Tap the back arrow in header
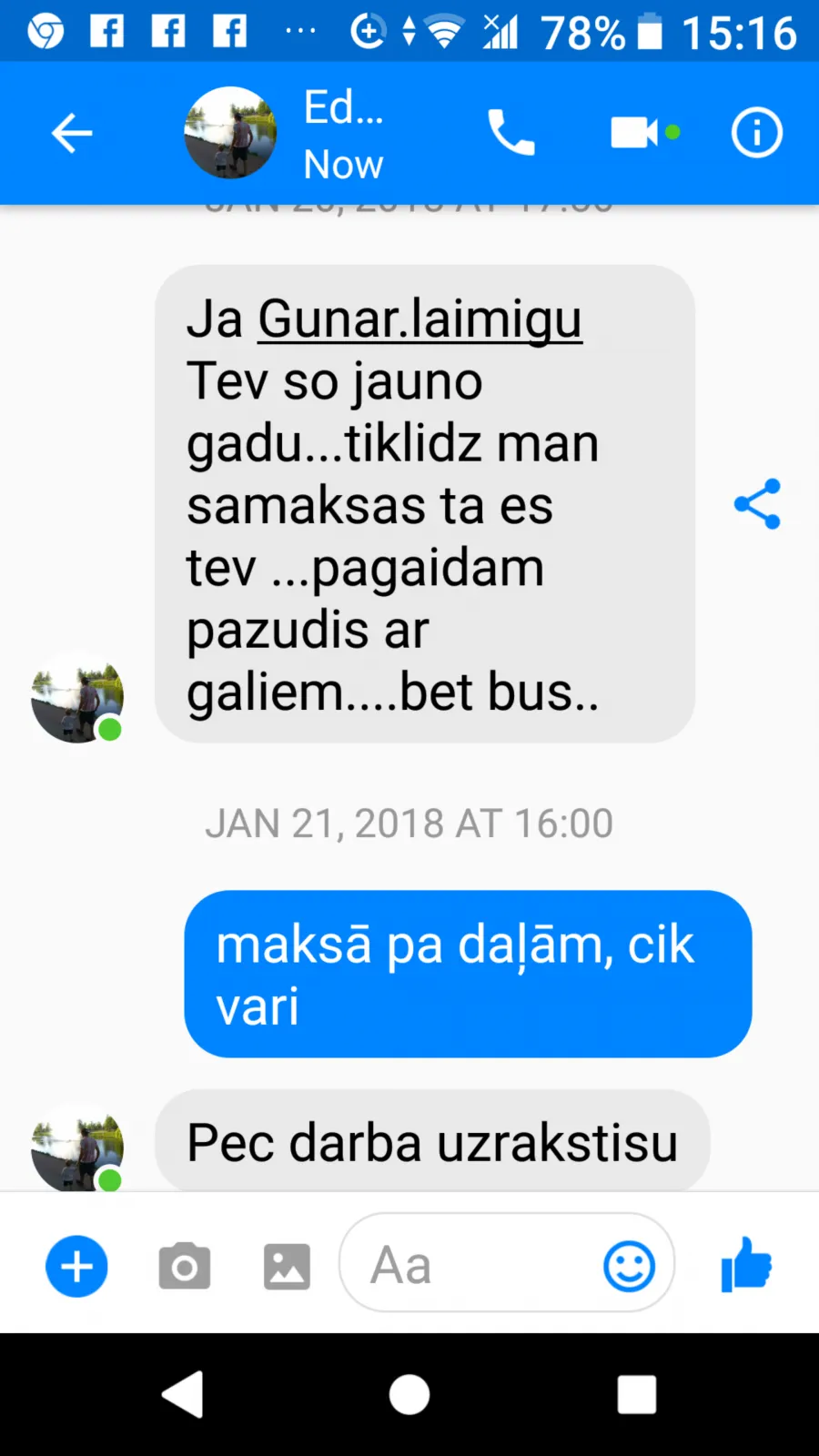 coord(72,134)
